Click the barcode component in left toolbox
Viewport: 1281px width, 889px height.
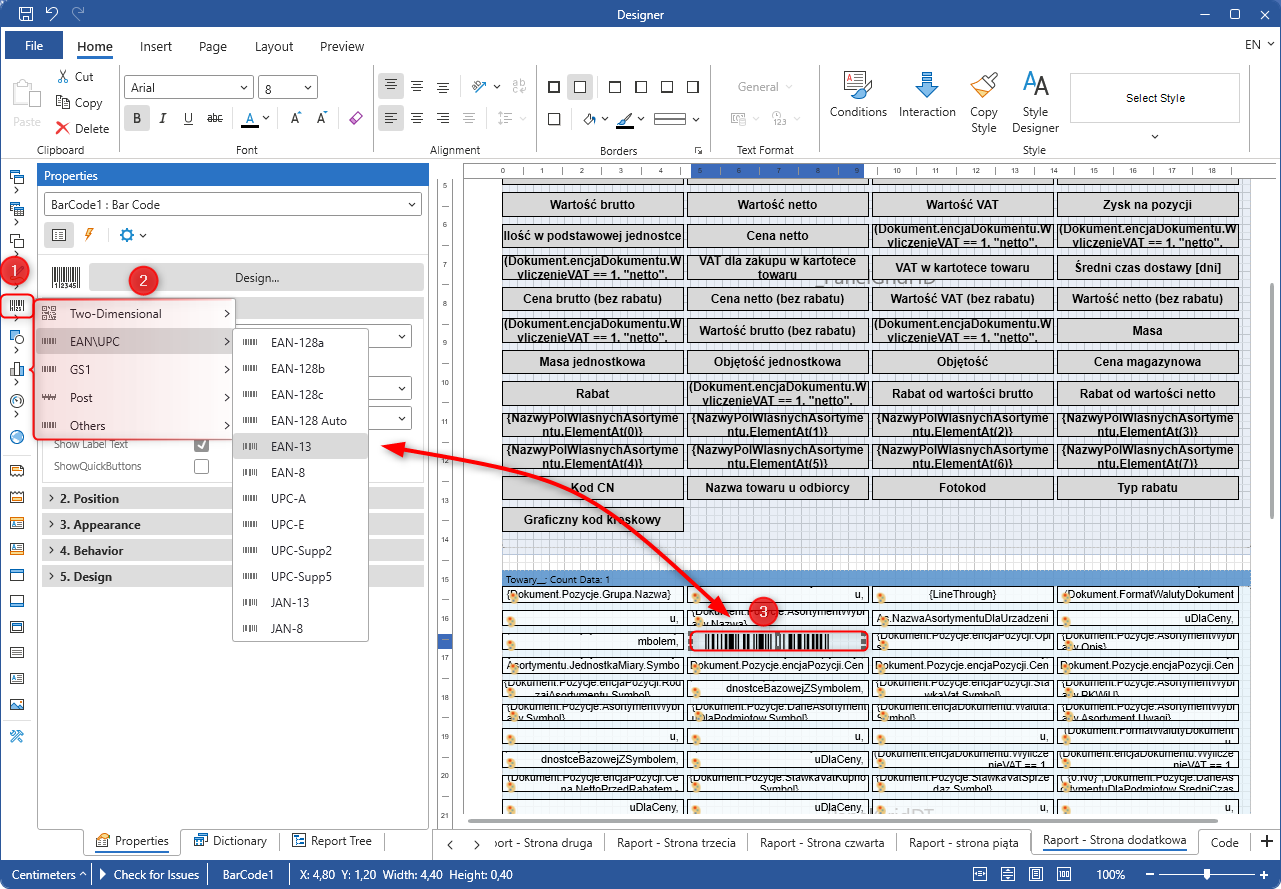pos(17,306)
